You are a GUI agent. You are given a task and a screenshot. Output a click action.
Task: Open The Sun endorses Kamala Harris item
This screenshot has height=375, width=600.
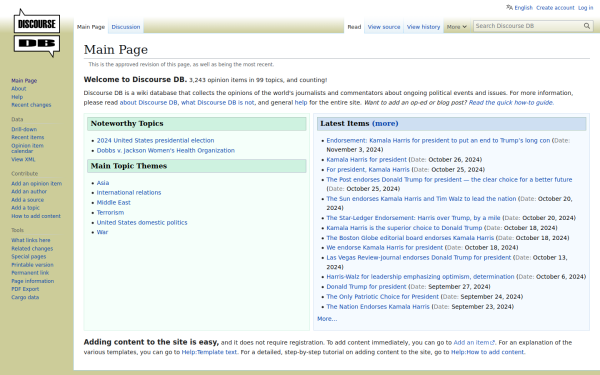pyautogui.click(x=421, y=199)
